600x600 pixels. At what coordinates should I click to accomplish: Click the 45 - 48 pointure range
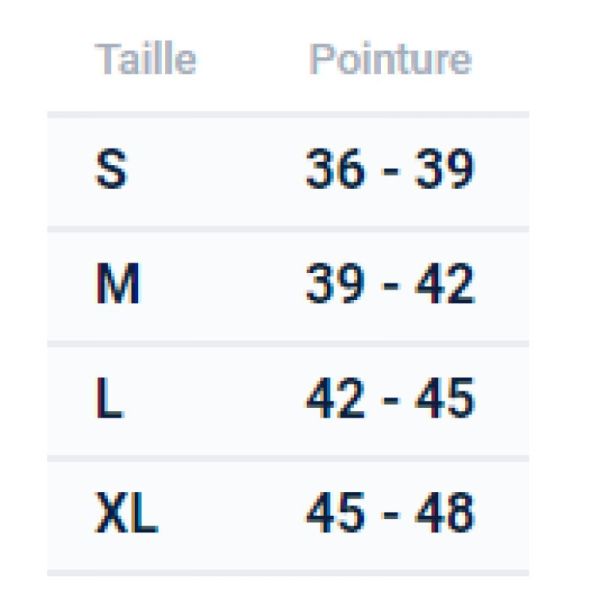(390, 513)
